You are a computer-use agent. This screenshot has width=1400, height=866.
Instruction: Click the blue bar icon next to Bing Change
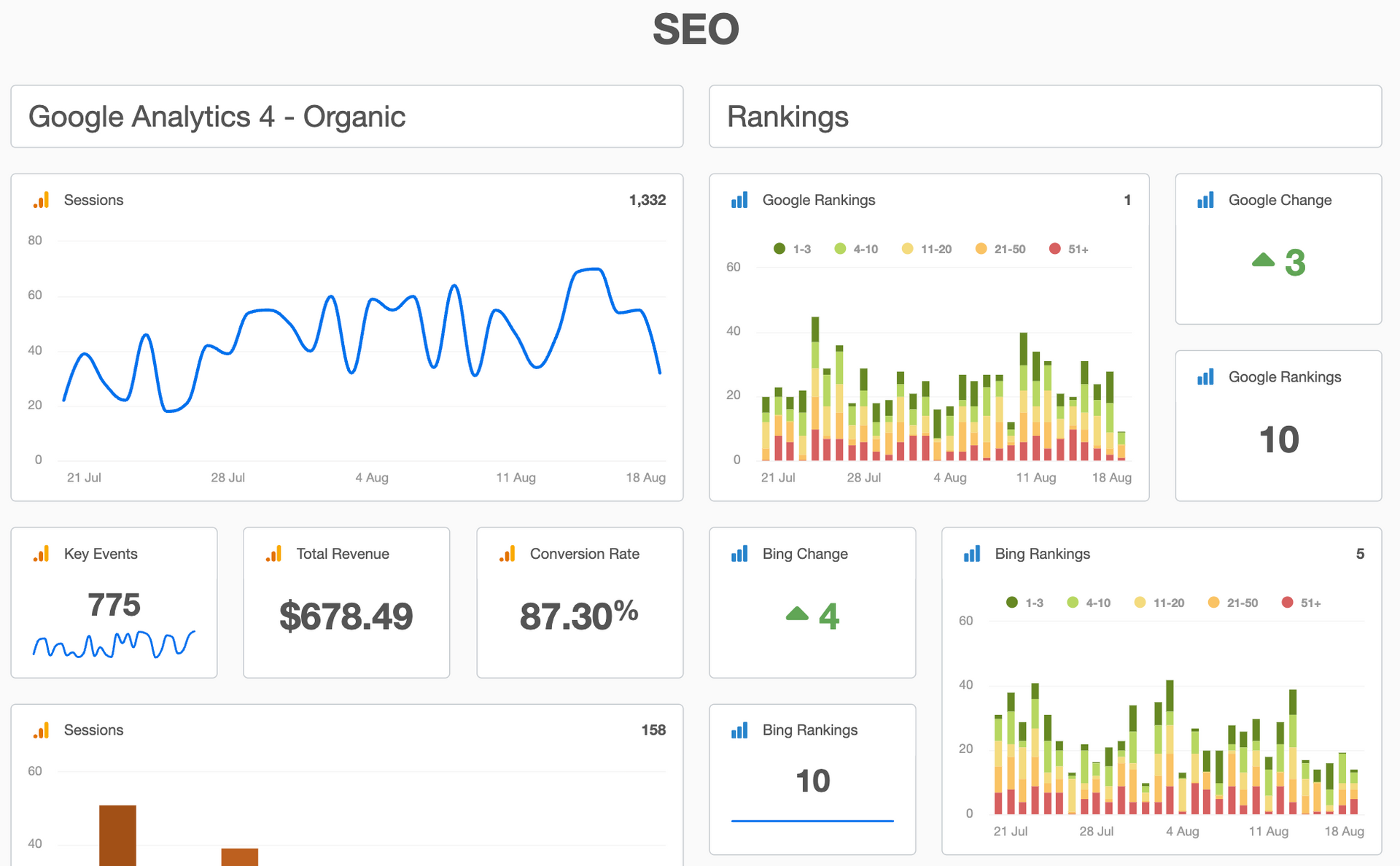pyautogui.click(x=739, y=554)
